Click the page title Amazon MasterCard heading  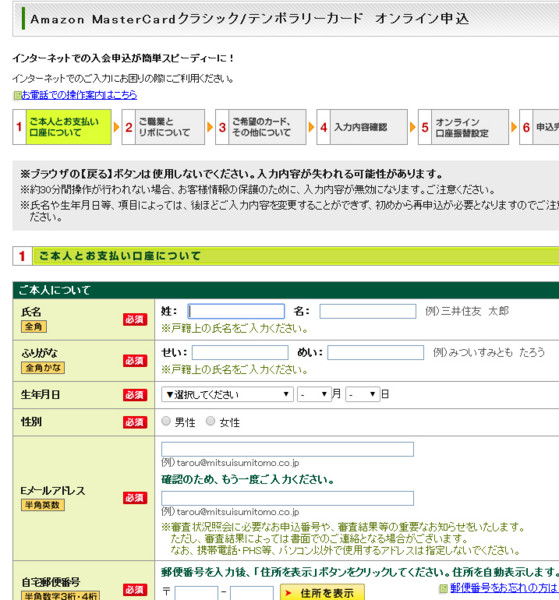[x=249, y=19]
